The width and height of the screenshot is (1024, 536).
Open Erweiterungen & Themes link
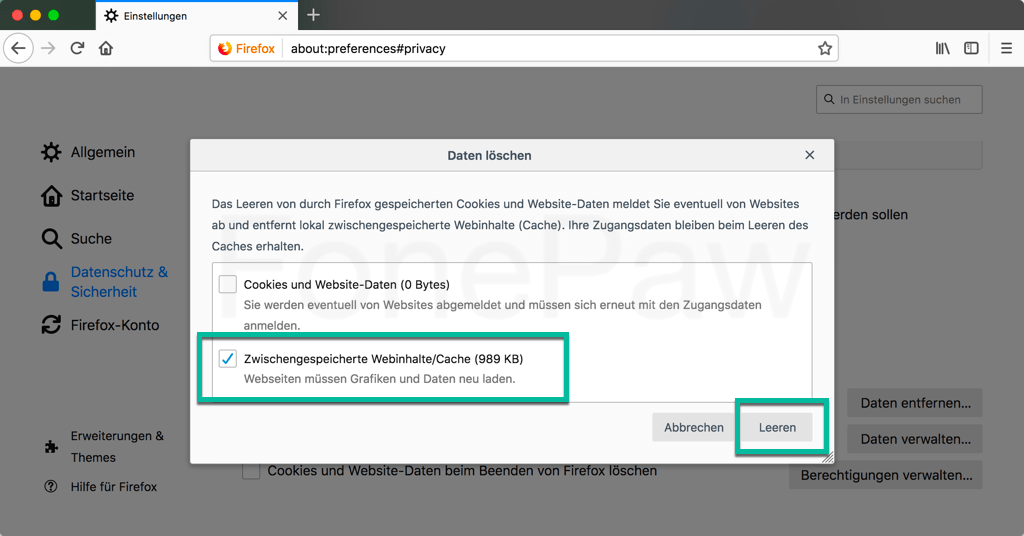[x=104, y=447]
